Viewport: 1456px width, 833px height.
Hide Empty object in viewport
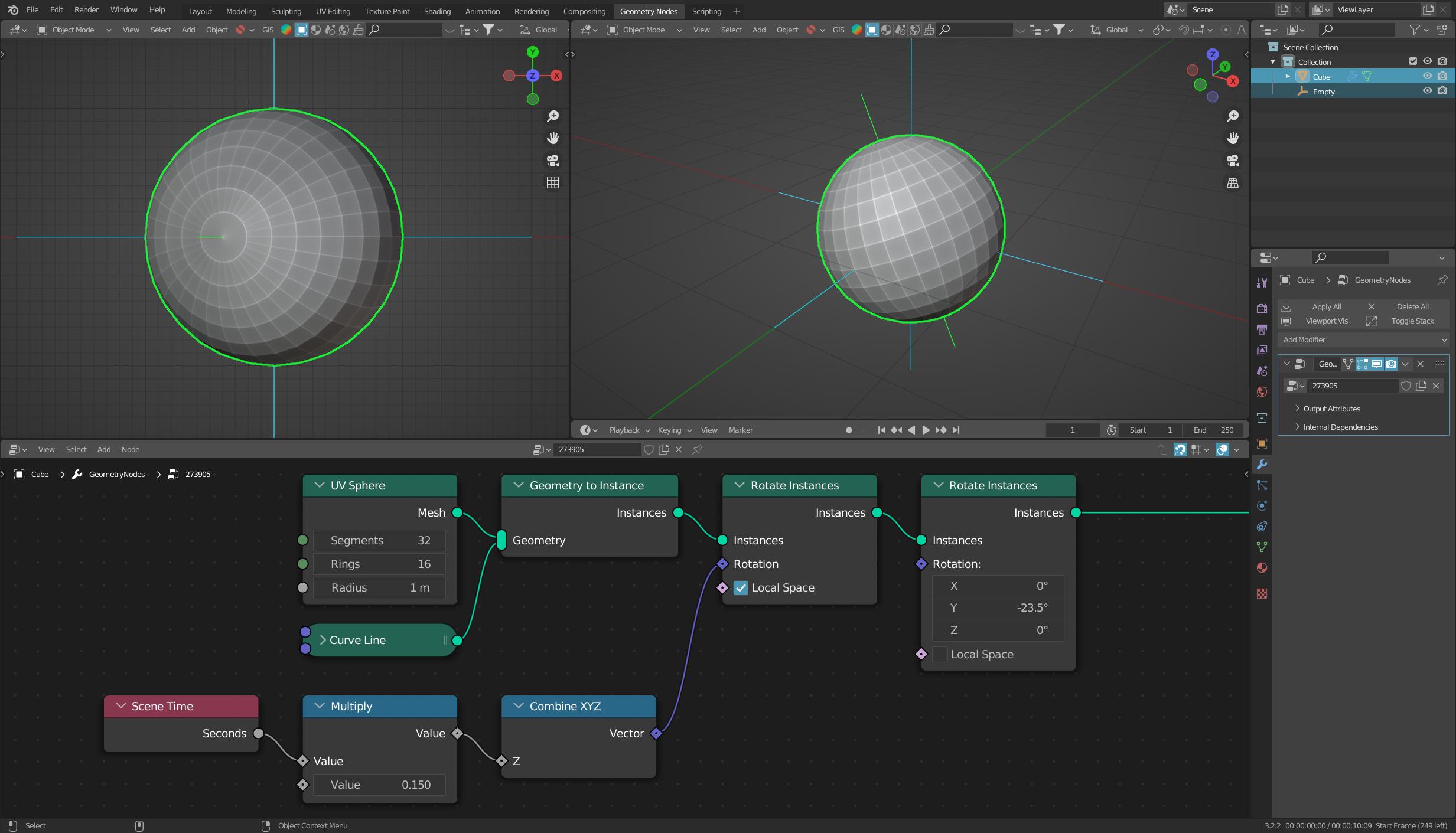click(1427, 91)
